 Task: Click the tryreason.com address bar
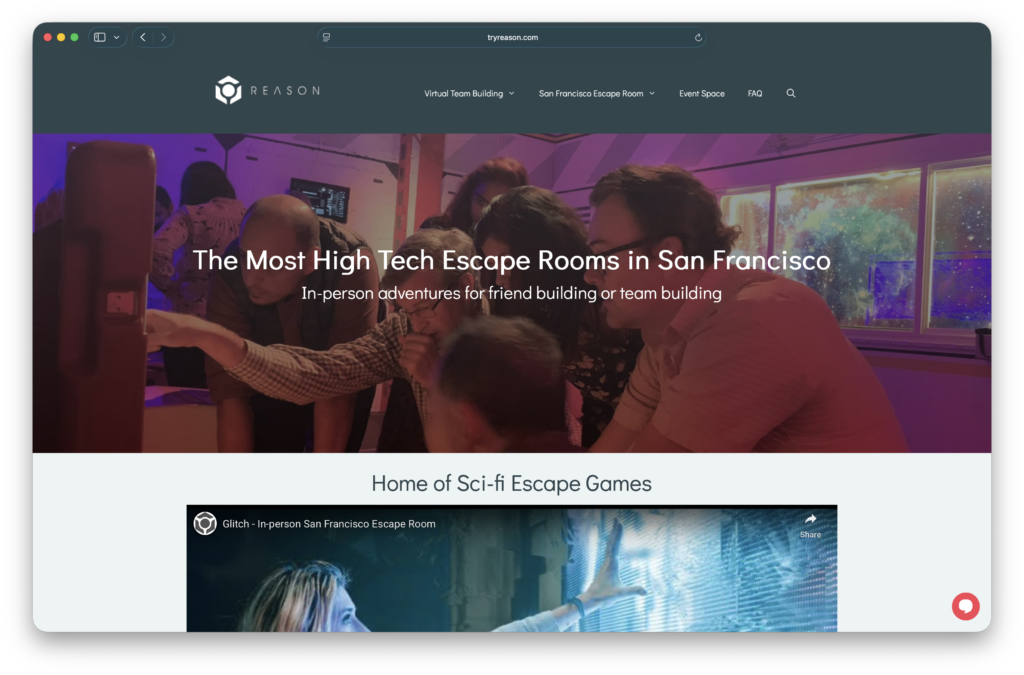click(511, 37)
